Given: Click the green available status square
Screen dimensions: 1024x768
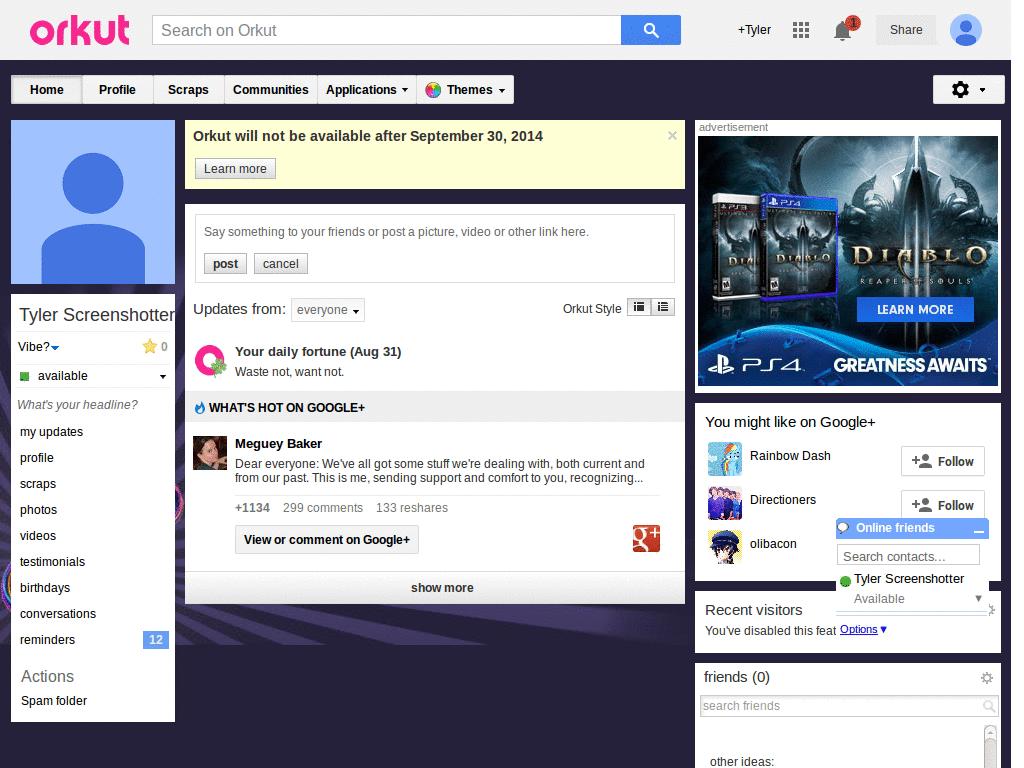Looking at the screenshot, I should click(25, 376).
